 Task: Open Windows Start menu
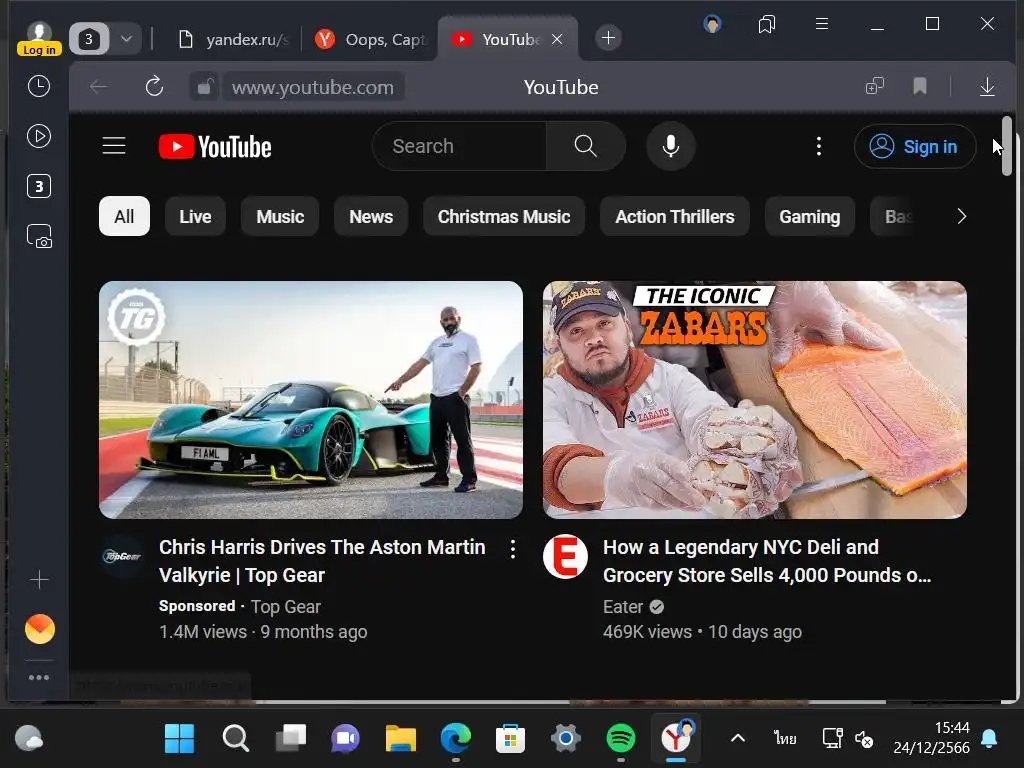[179, 739]
